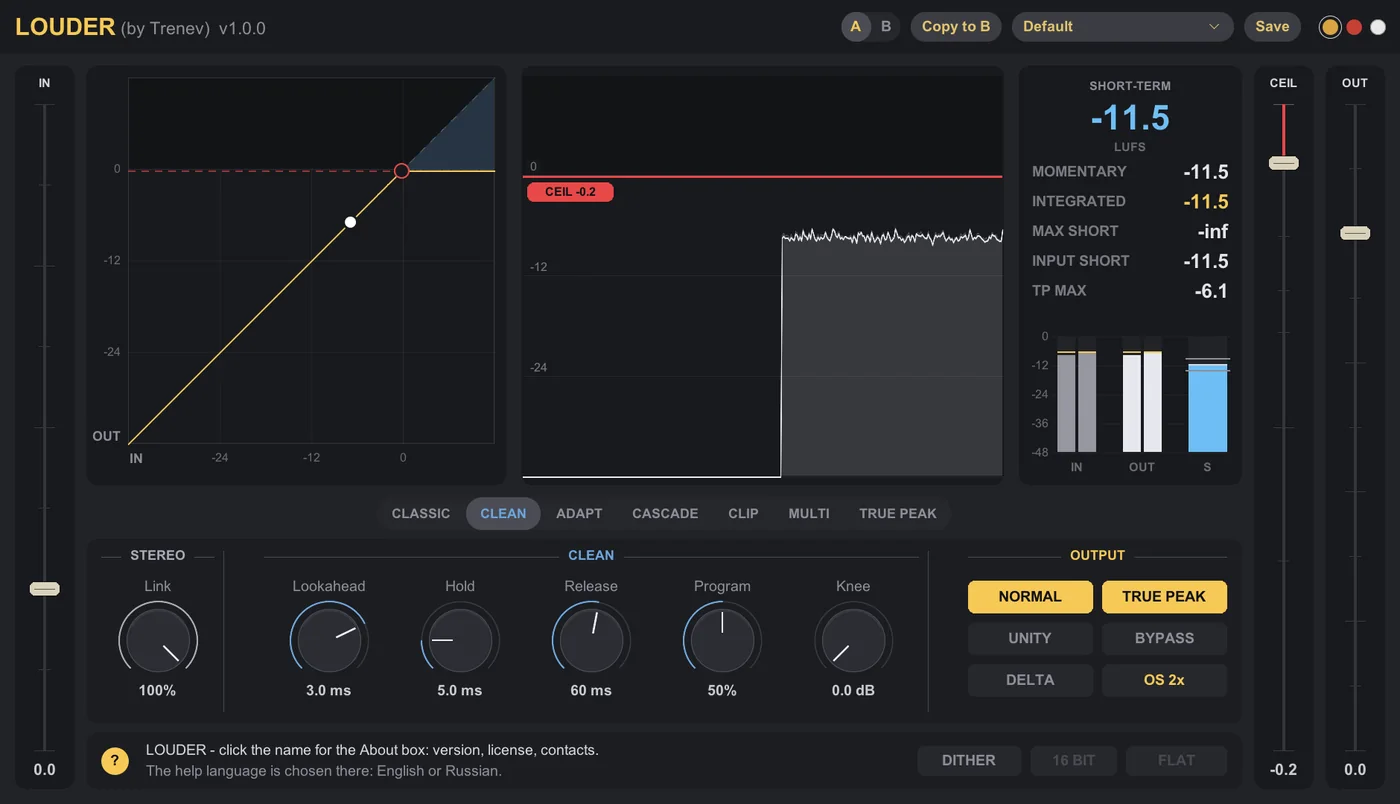Select the CLASSIC mode tab

pyautogui.click(x=421, y=514)
